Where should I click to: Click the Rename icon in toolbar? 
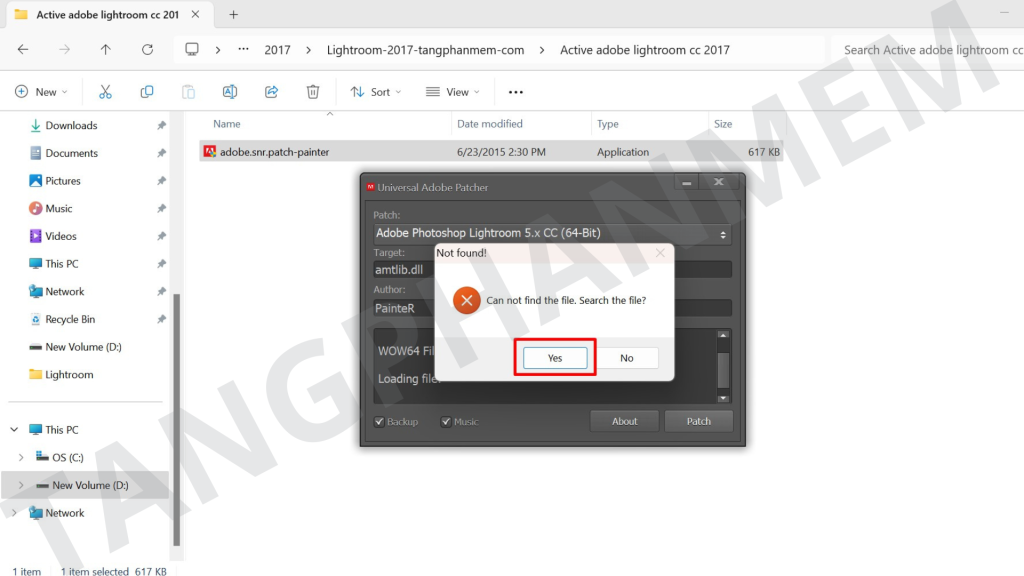pos(229,92)
